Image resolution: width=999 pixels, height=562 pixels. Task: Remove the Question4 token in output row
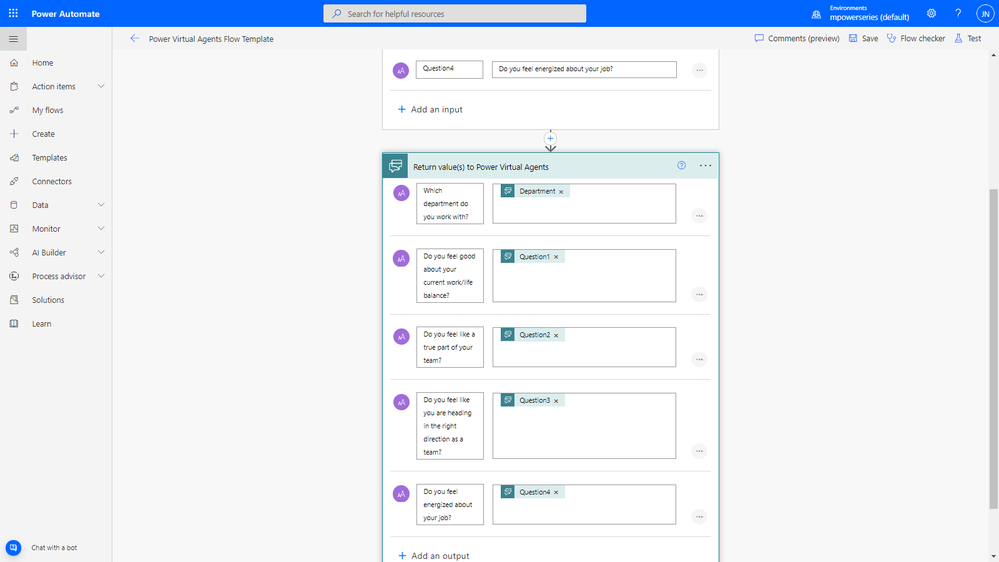click(x=556, y=493)
